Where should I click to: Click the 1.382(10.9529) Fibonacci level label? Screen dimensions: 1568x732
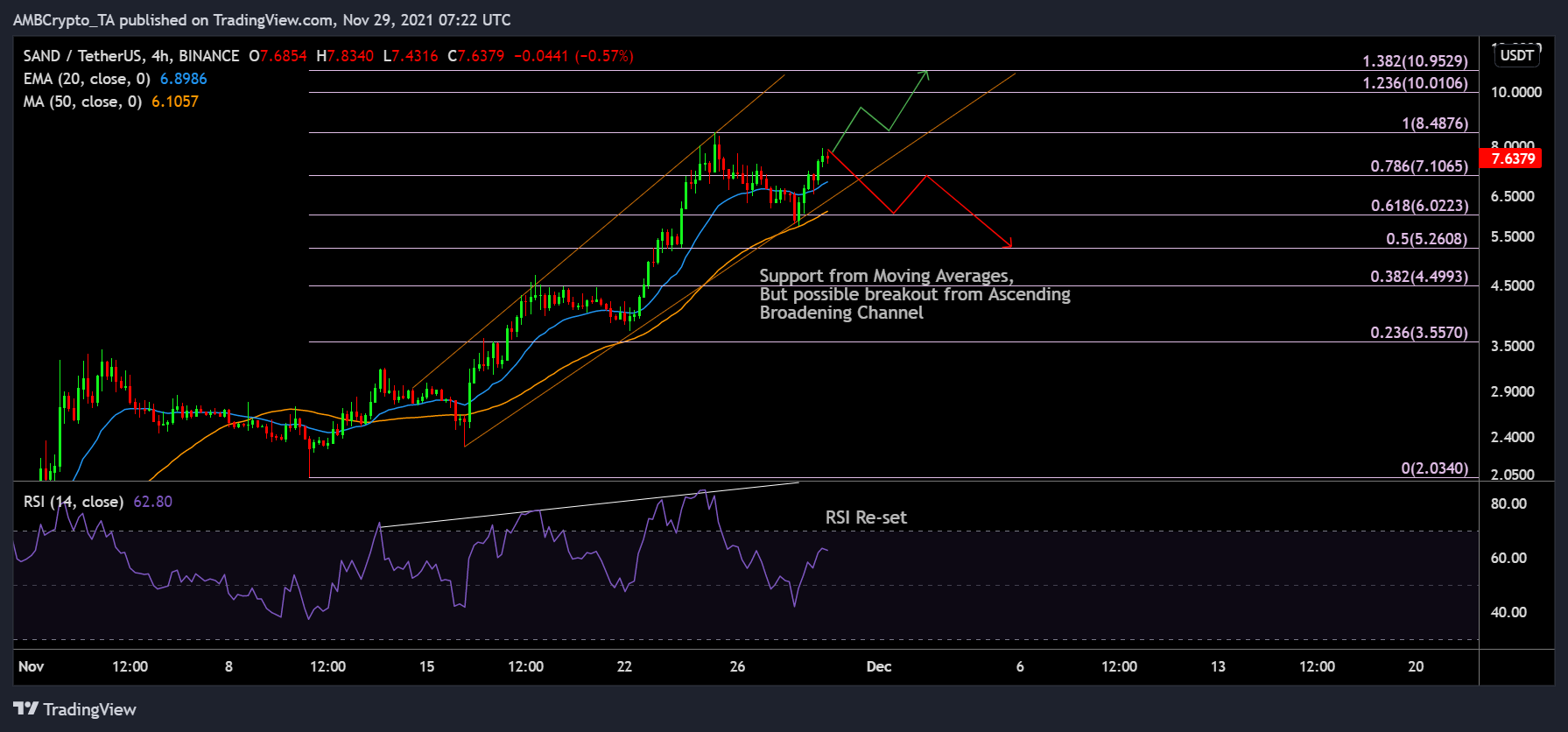coord(1415,61)
